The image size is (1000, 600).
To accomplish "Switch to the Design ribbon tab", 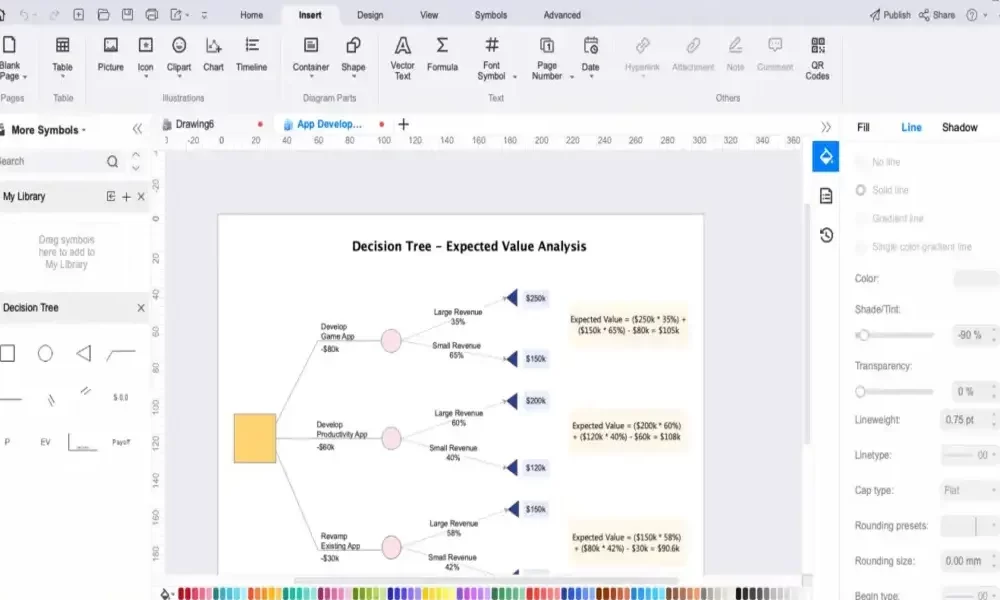I will [370, 15].
